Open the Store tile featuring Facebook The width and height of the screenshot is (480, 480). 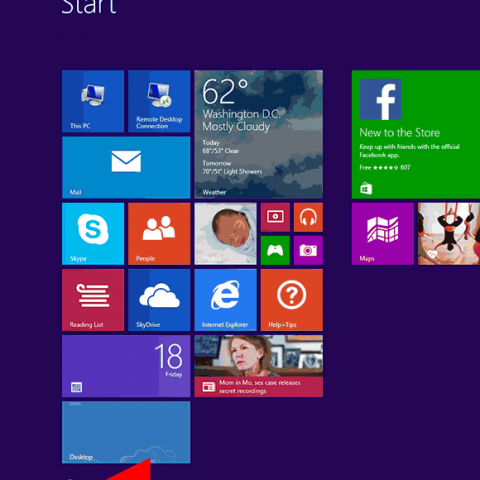pos(416,134)
